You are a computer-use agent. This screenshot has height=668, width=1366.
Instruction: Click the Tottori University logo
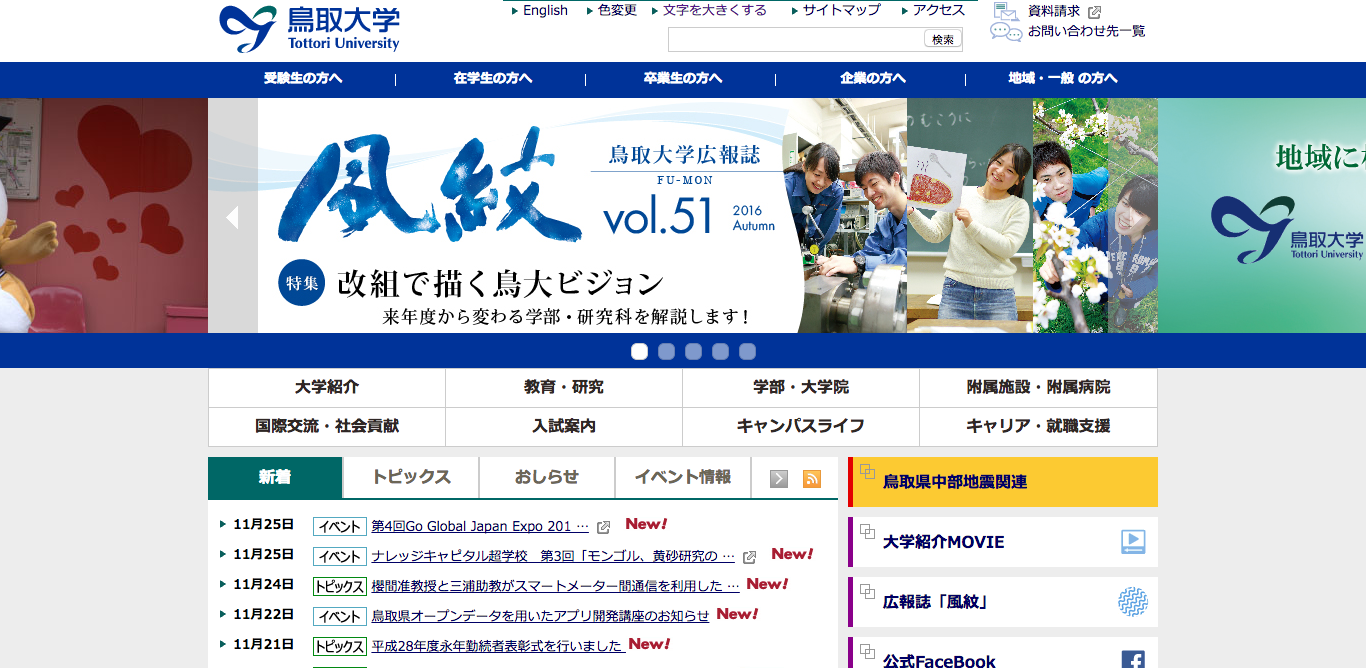click(x=309, y=29)
